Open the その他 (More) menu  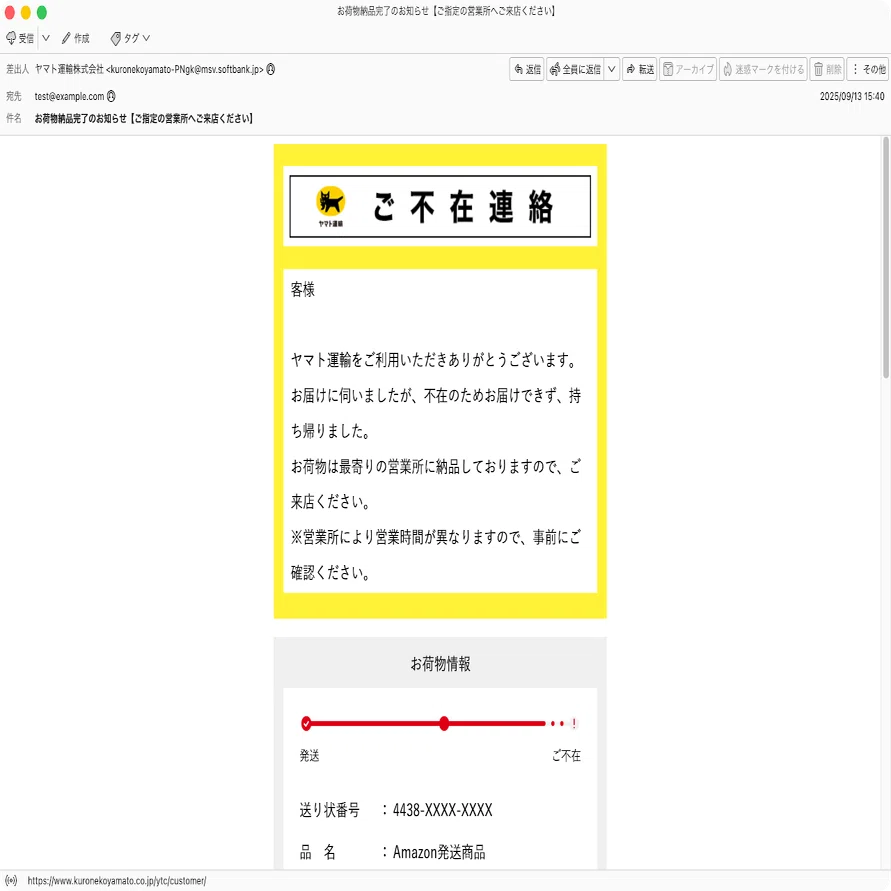click(868, 69)
